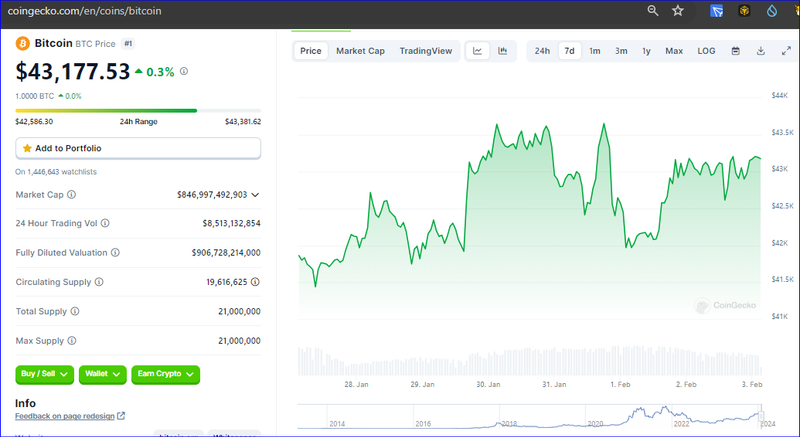The image size is (800, 437).
Task: Click the trading volume $8,513,132,854
Action: [x=232, y=223]
